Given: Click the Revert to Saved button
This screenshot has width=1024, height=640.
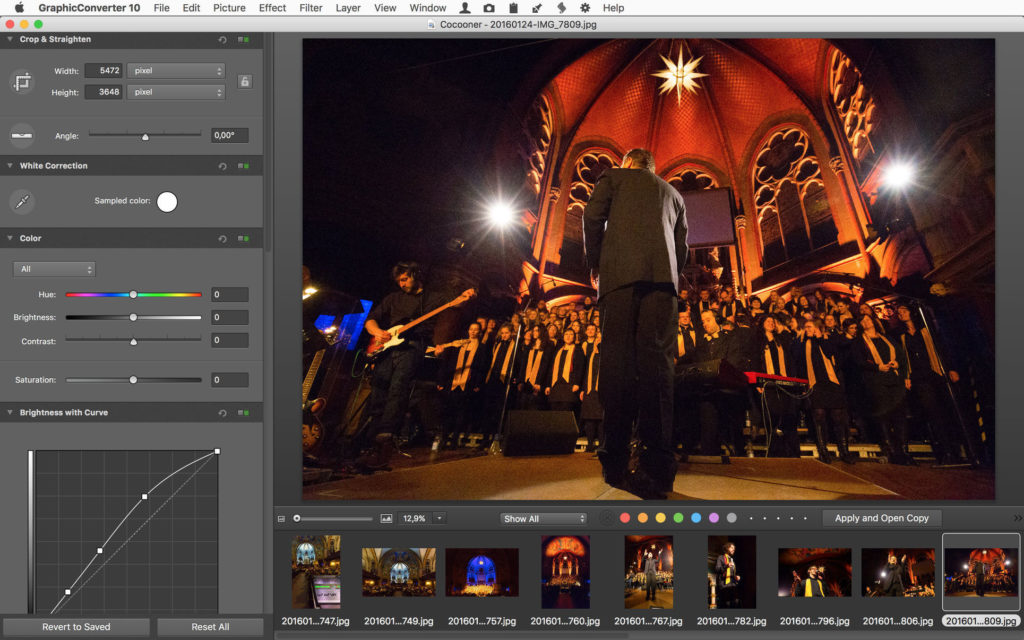Looking at the screenshot, I should pyautogui.click(x=75, y=627).
